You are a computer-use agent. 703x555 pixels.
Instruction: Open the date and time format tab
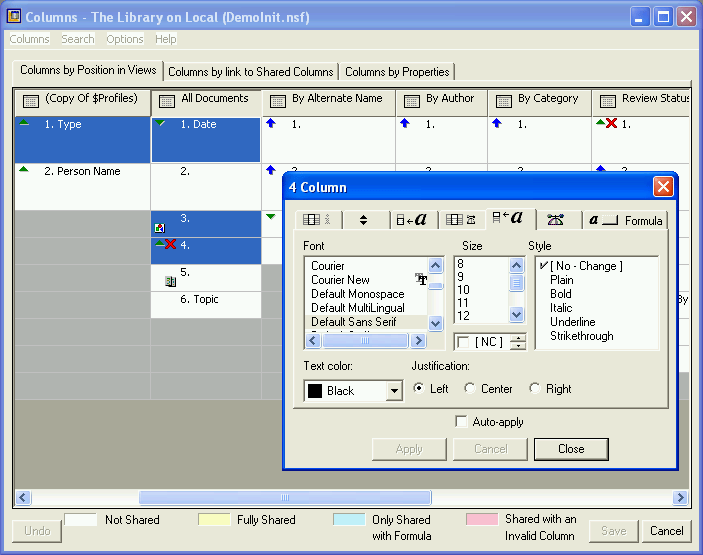pyautogui.click(x=555, y=220)
